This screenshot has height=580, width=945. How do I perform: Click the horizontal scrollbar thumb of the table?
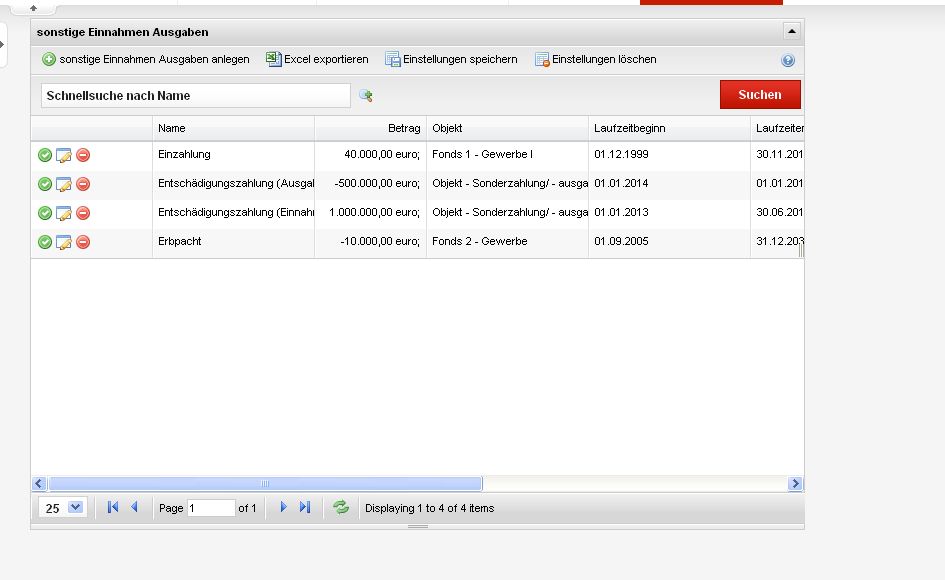point(265,484)
